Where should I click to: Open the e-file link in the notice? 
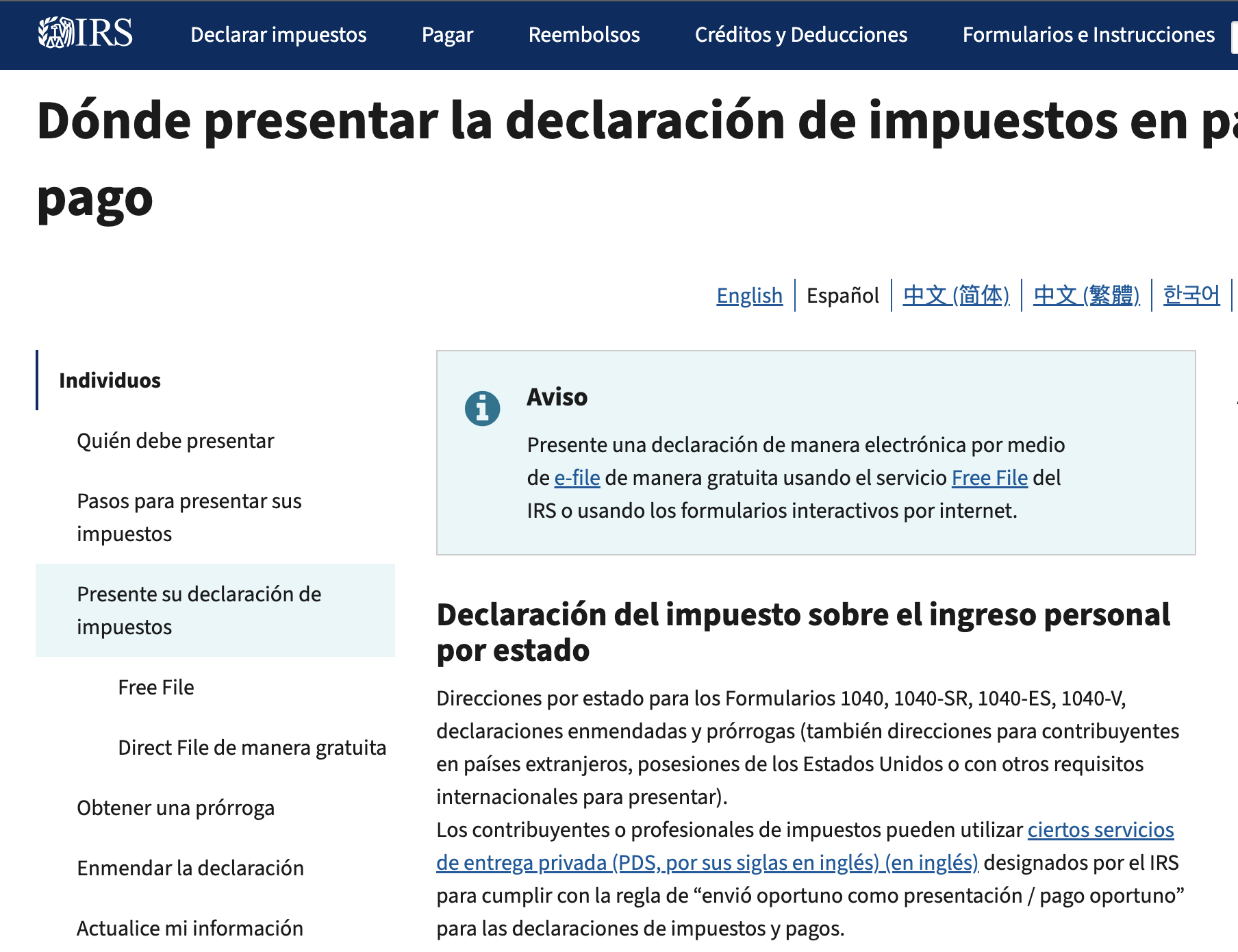point(576,477)
